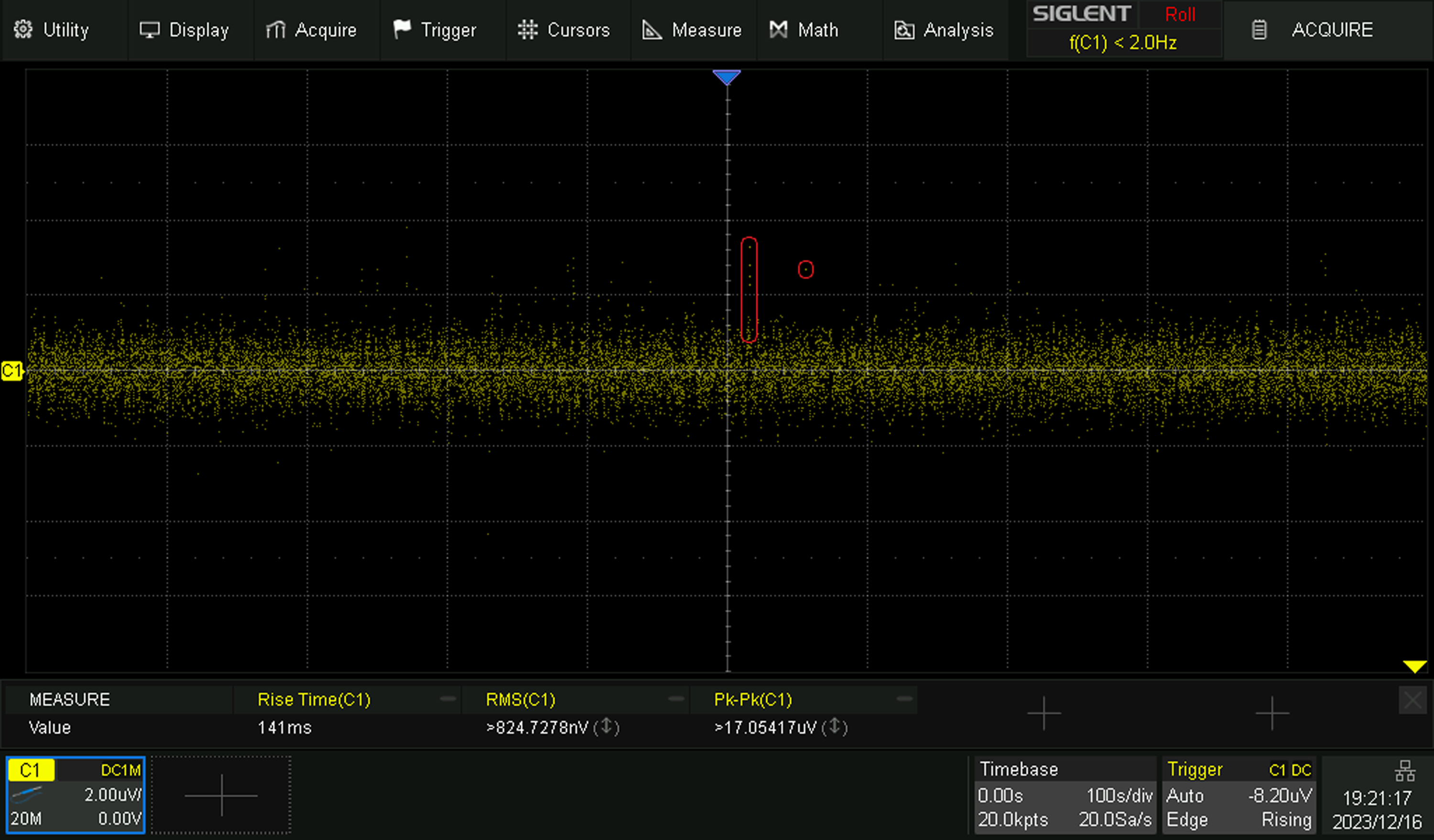Click the Display monitor icon
The height and width of the screenshot is (840, 1434).
click(150, 30)
